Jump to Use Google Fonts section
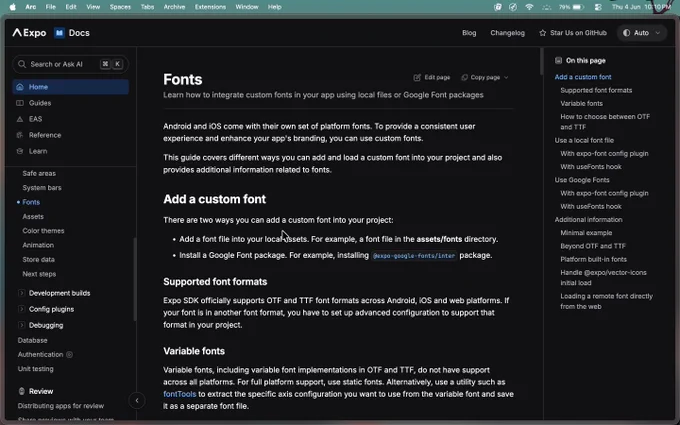The width and height of the screenshot is (680, 425). click(582, 180)
